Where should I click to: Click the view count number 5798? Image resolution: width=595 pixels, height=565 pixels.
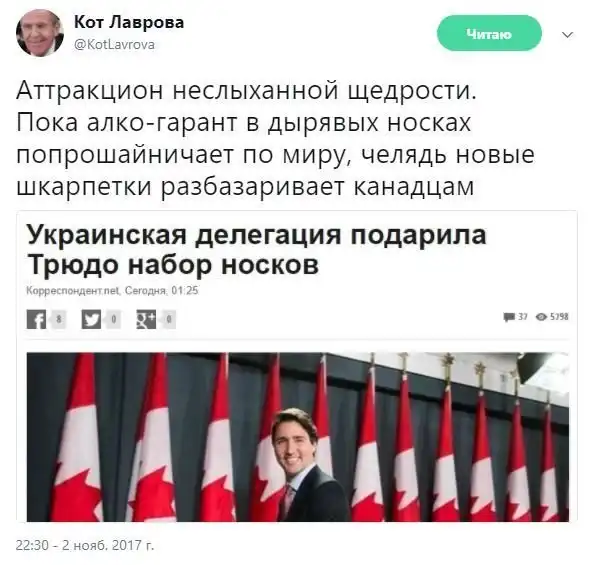click(559, 316)
